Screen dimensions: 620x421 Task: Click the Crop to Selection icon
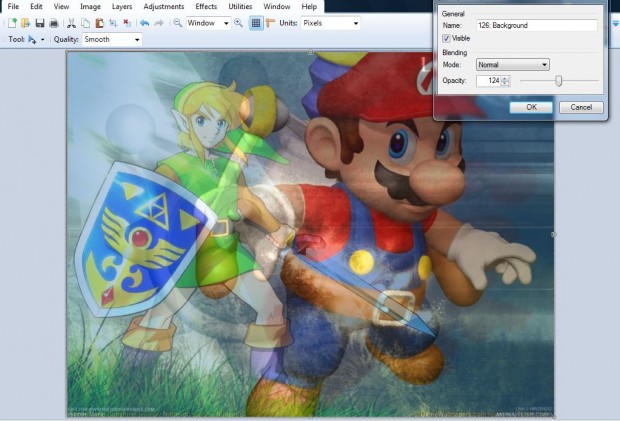coord(113,23)
